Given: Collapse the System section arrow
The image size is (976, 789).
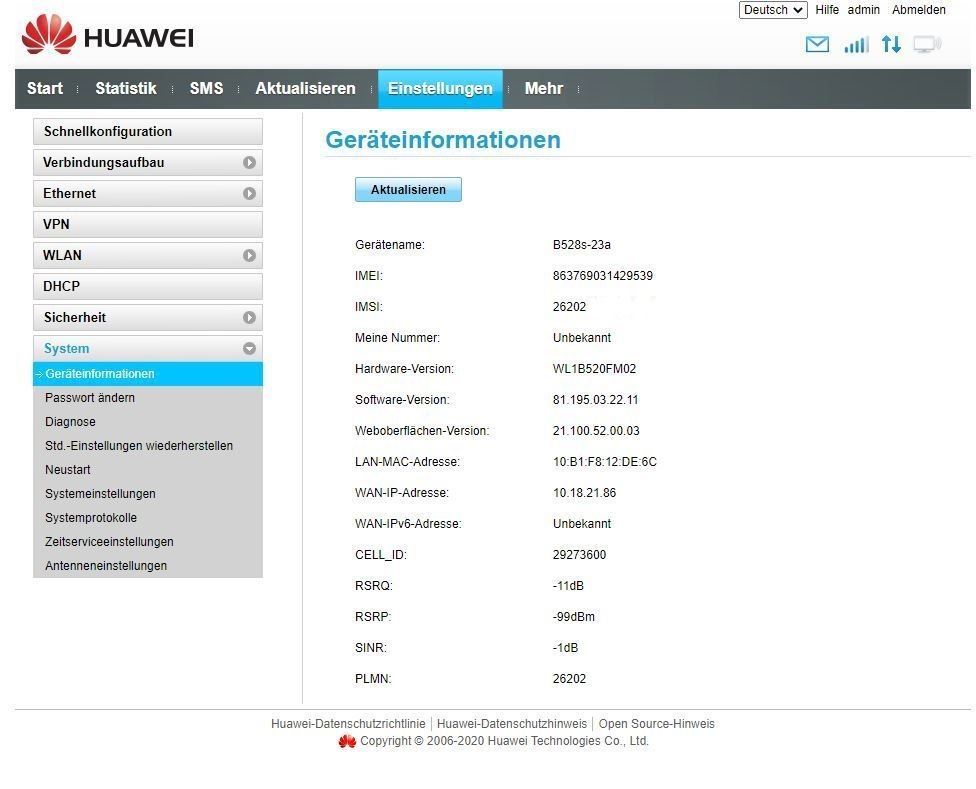Looking at the screenshot, I should tap(249, 348).
